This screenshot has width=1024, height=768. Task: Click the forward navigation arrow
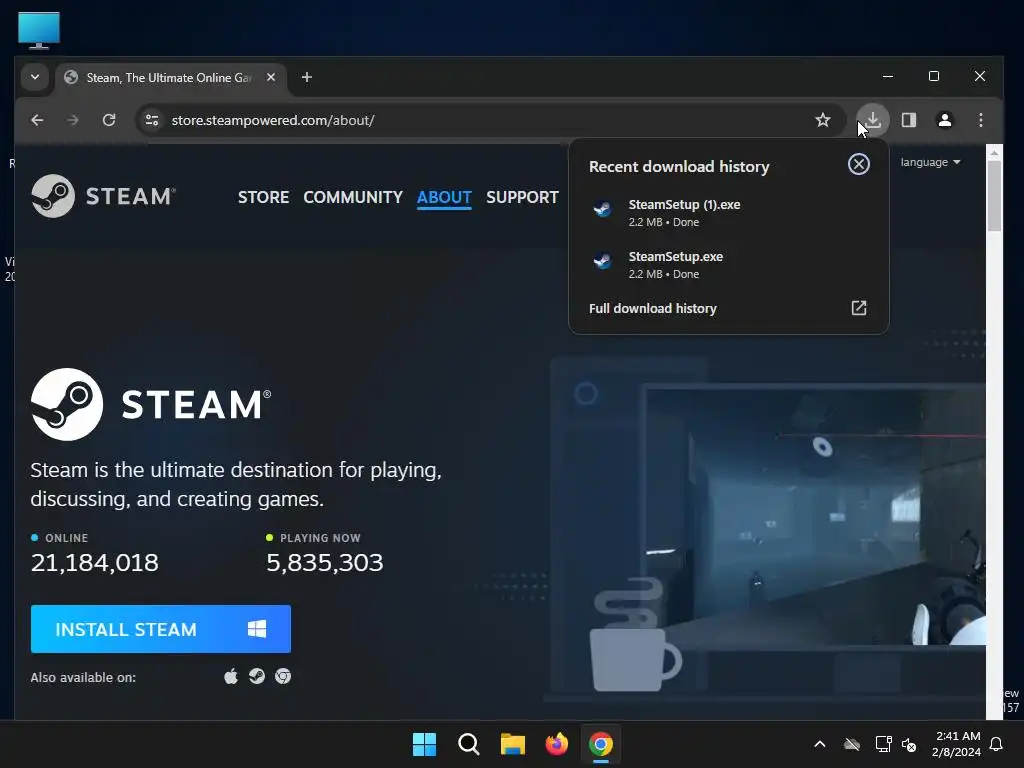tap(73, 120)
